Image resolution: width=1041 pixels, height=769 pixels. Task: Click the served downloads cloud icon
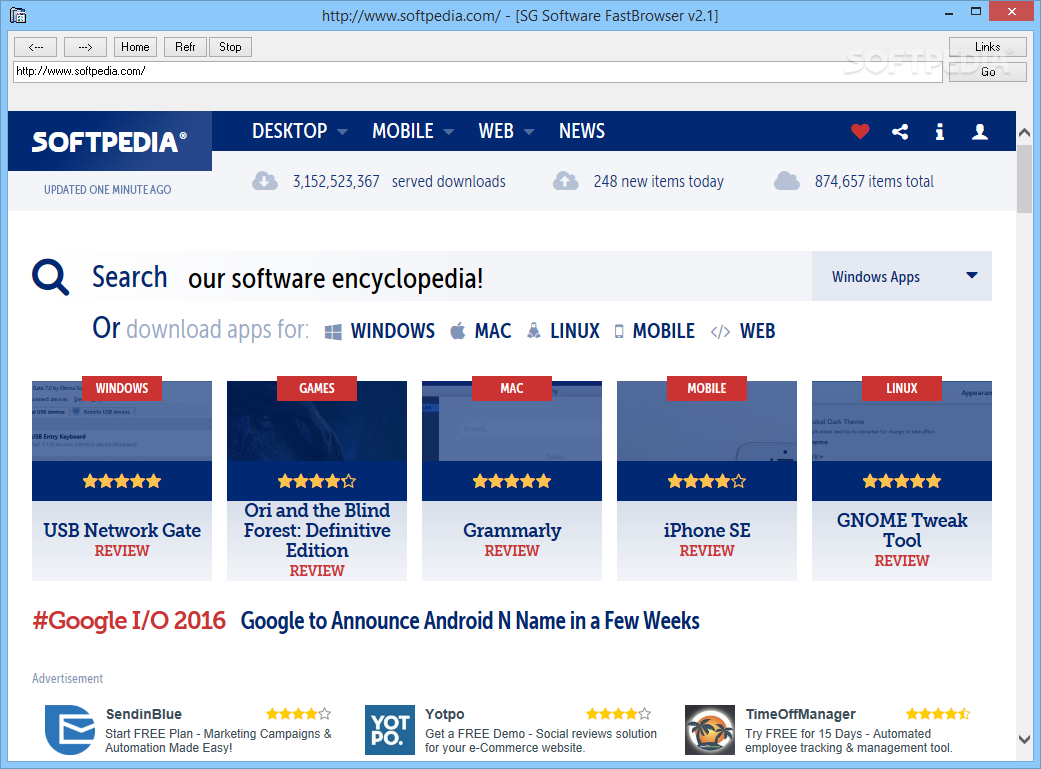point(264,181)
